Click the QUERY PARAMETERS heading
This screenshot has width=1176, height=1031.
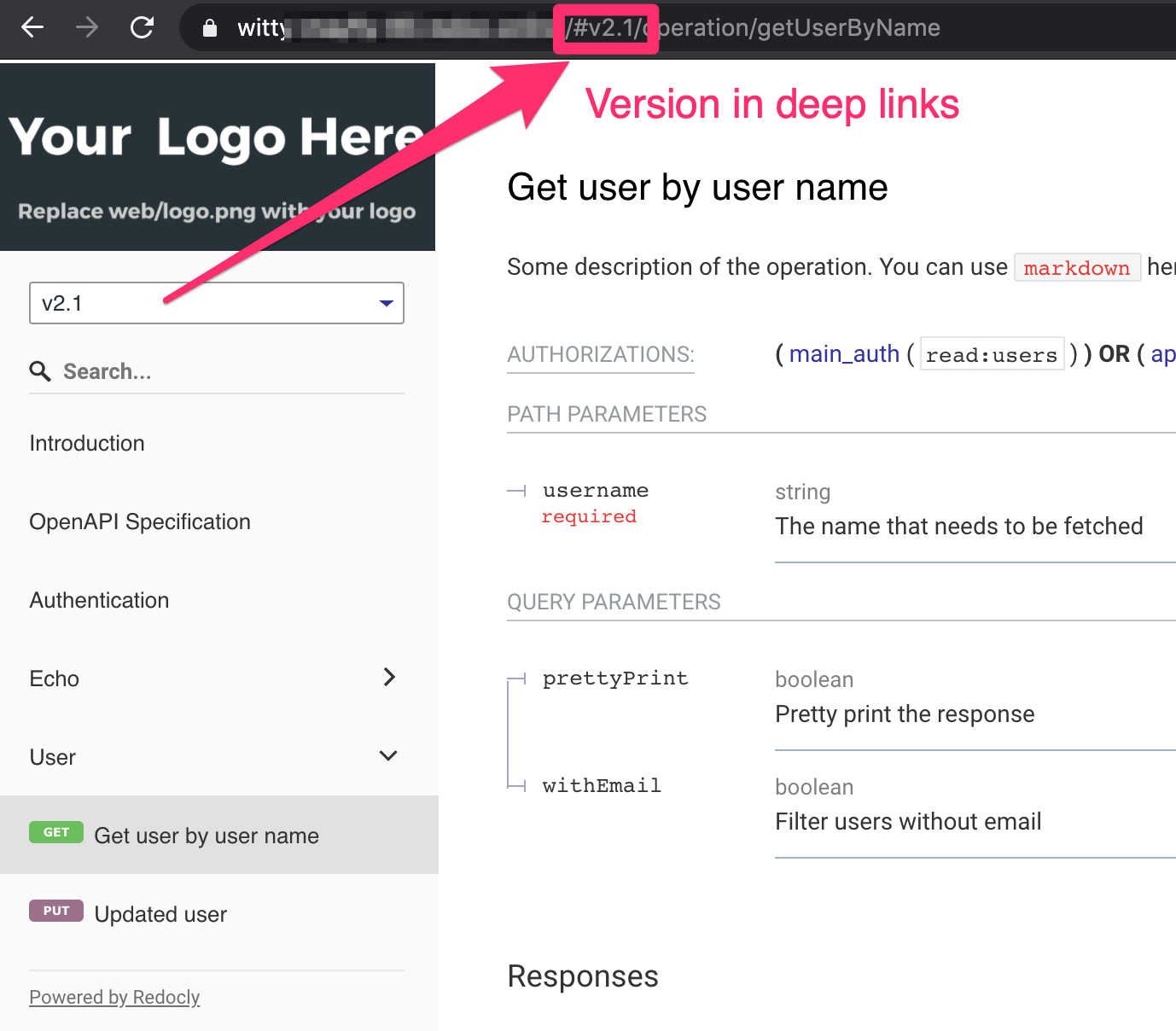click(614, 602)
